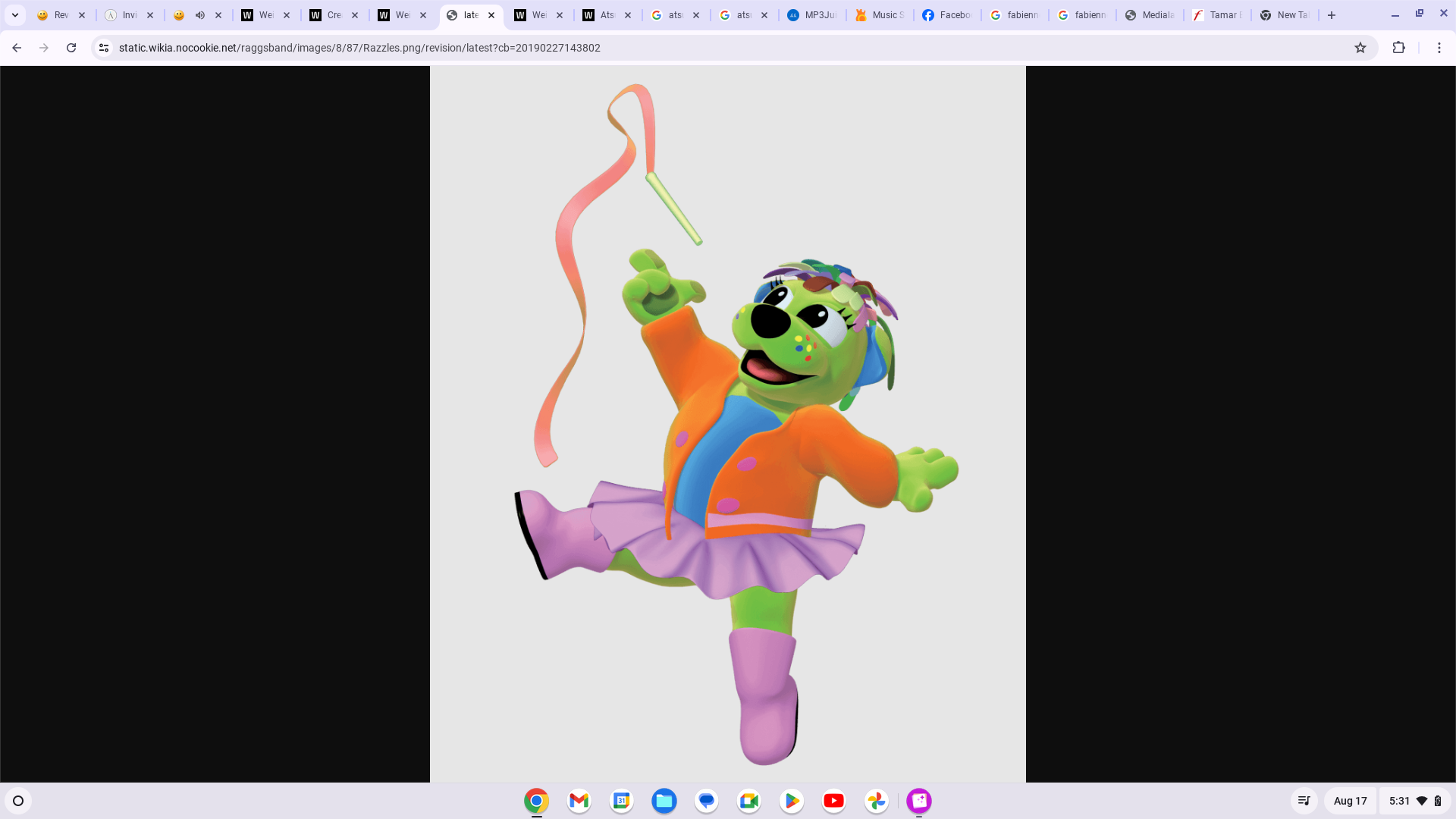Viewport: 1456px width, 819px height.
Task: Open Chrome from the shelf
Action: (x=537, y=801)
